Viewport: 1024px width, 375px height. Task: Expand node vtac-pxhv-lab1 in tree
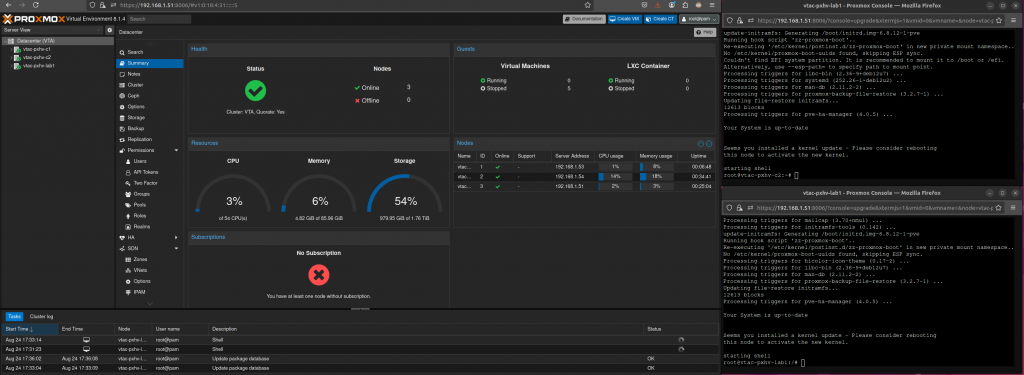(12, 66)
